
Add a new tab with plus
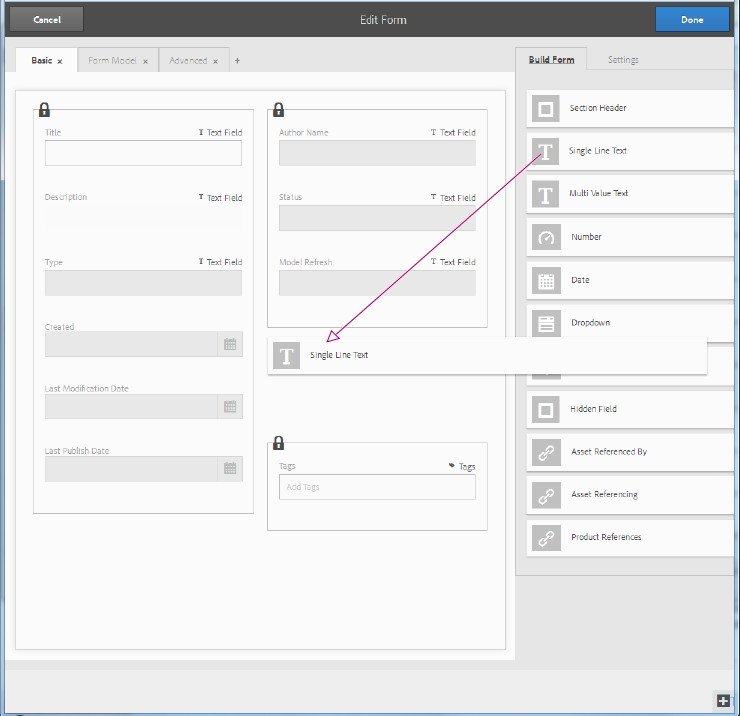click(237, 60)
